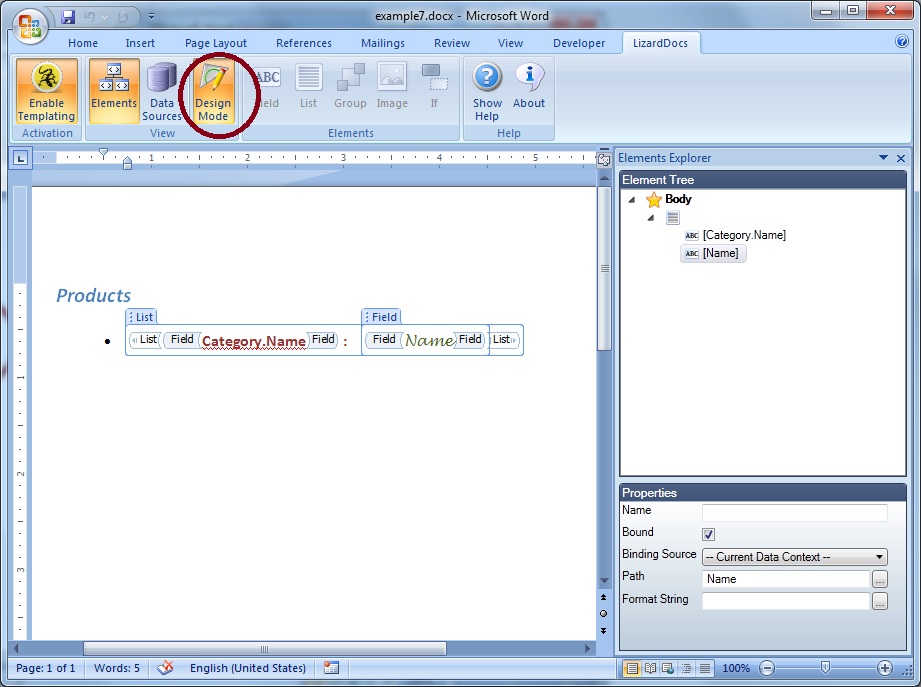Insert an Image element from ribbon

click(392, 86)
